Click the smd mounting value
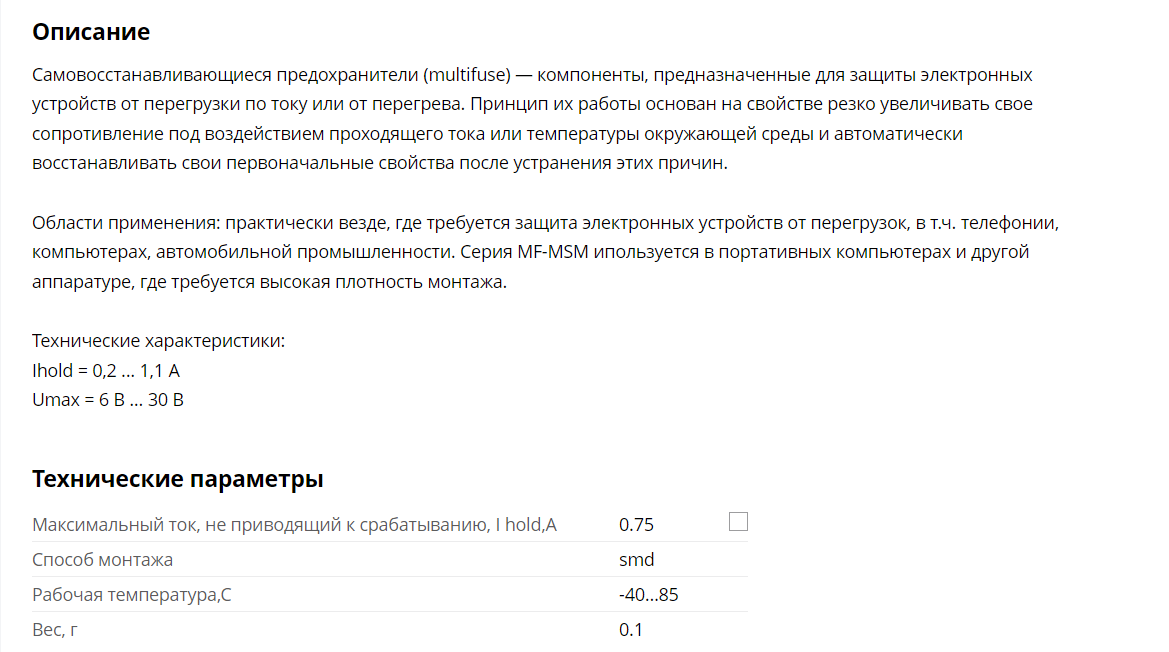The image size is (1169, 652). (637, 560)
